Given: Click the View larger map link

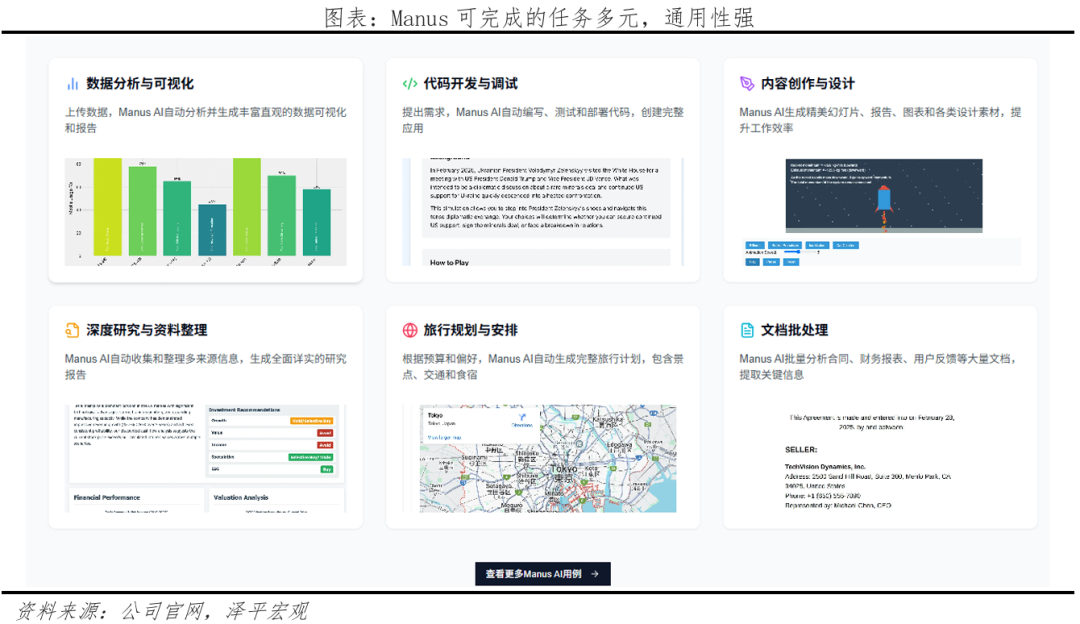Looking at the screenshot, I should pos(444,437).
